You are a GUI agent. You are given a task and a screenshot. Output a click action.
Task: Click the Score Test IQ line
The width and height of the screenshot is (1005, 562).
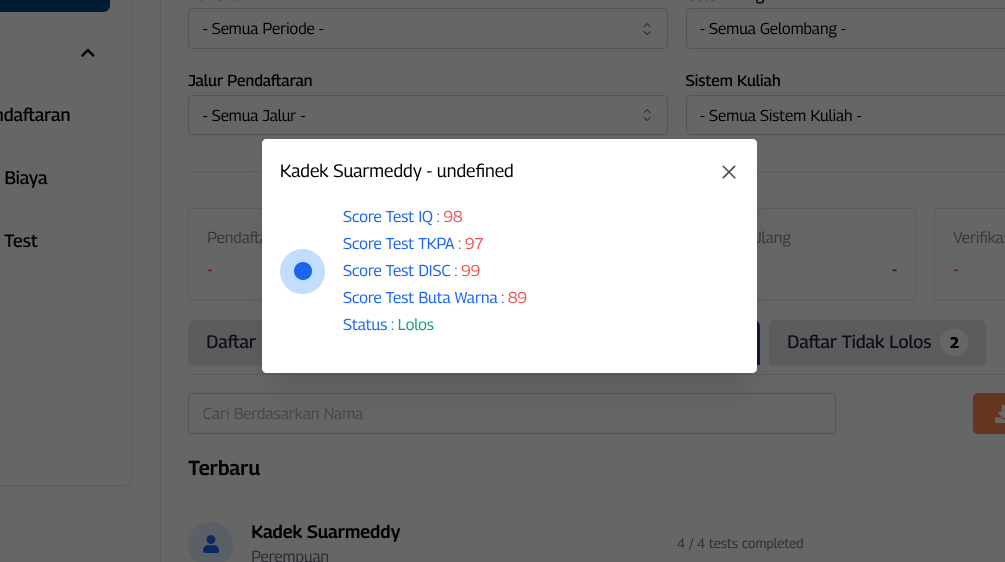click(402, 217)
